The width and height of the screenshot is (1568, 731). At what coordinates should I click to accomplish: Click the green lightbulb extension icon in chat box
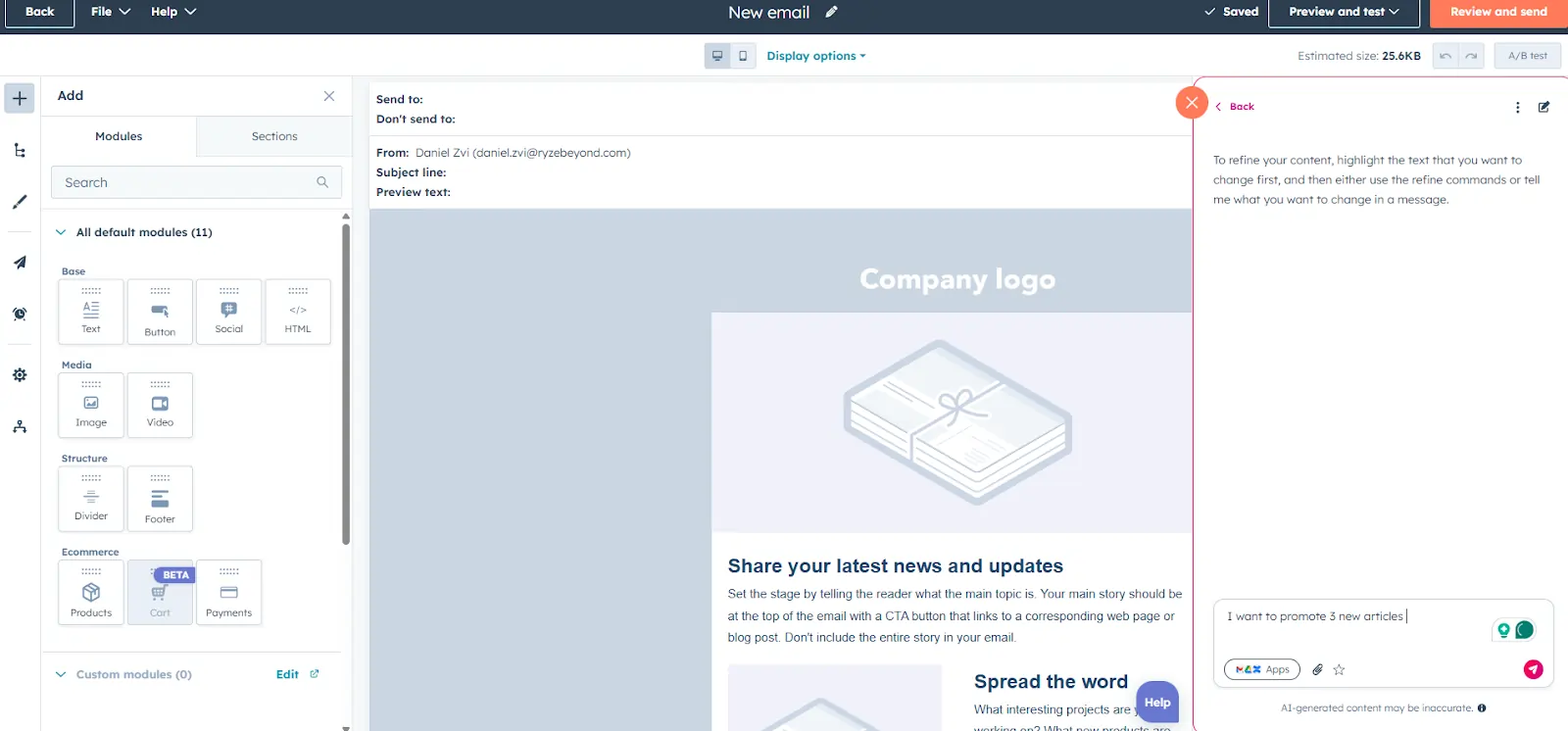pyautogui.click(x=1503, y=630)
